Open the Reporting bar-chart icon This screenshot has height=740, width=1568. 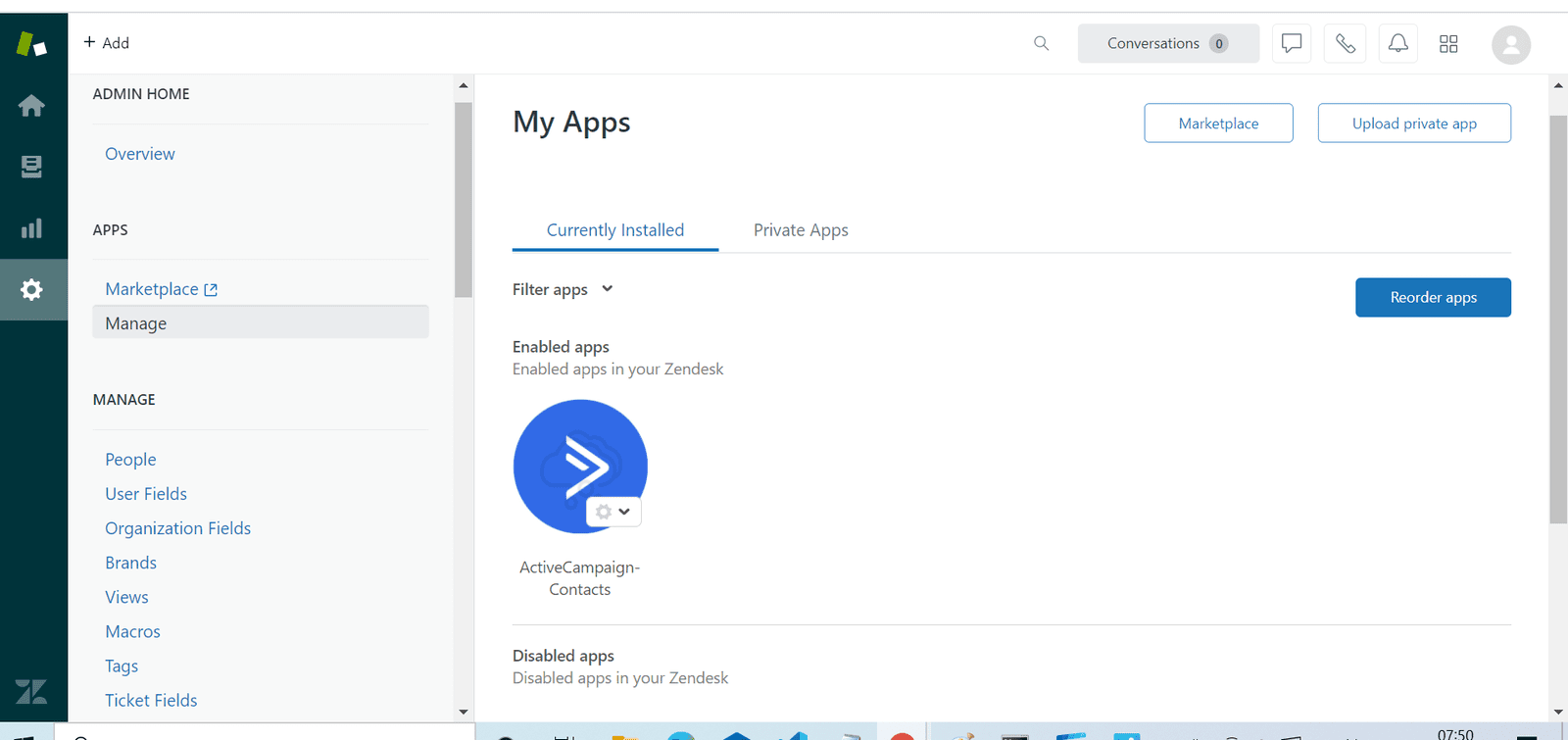click(31, 228)
